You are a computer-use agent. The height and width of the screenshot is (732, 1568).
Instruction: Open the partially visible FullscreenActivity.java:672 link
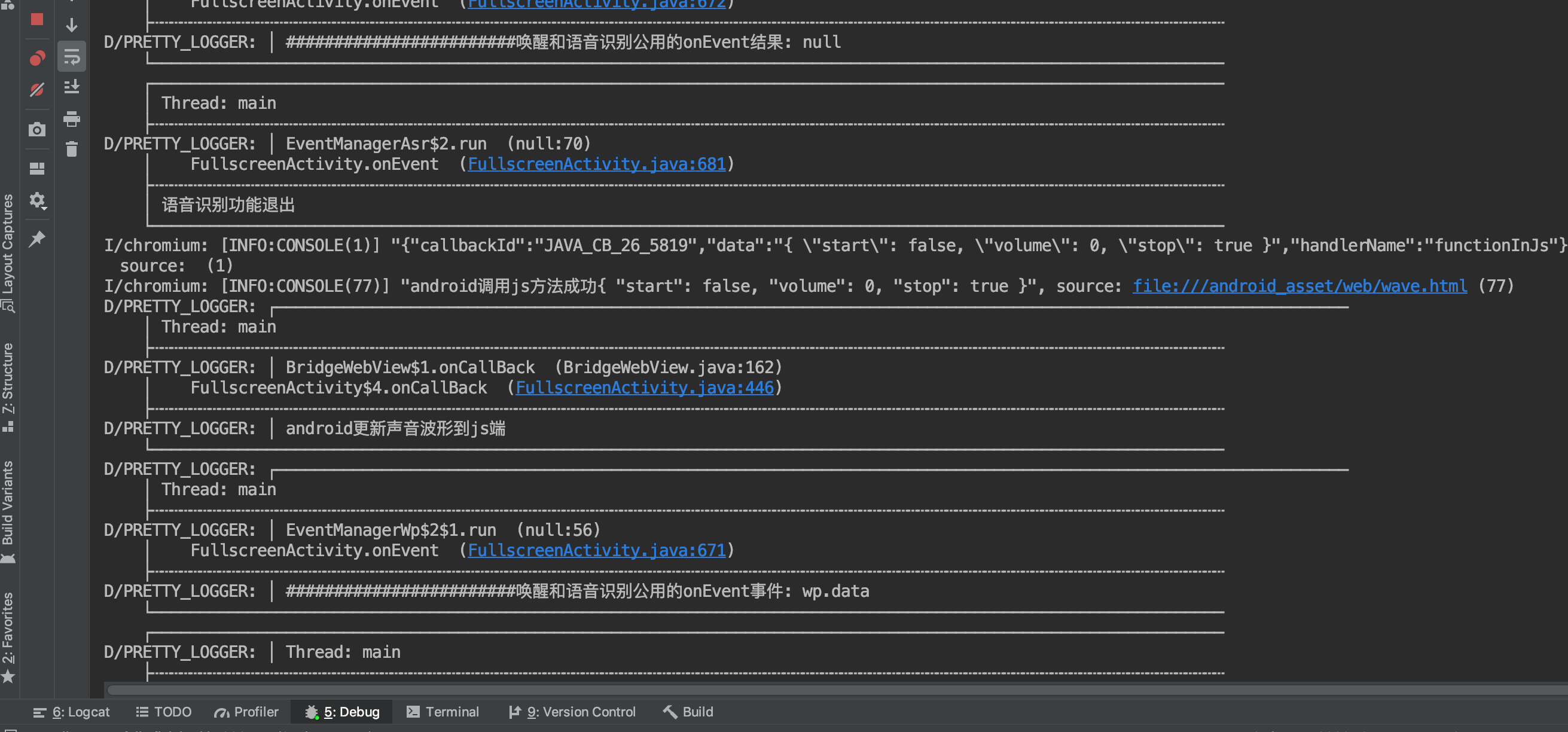coord(597,4)
